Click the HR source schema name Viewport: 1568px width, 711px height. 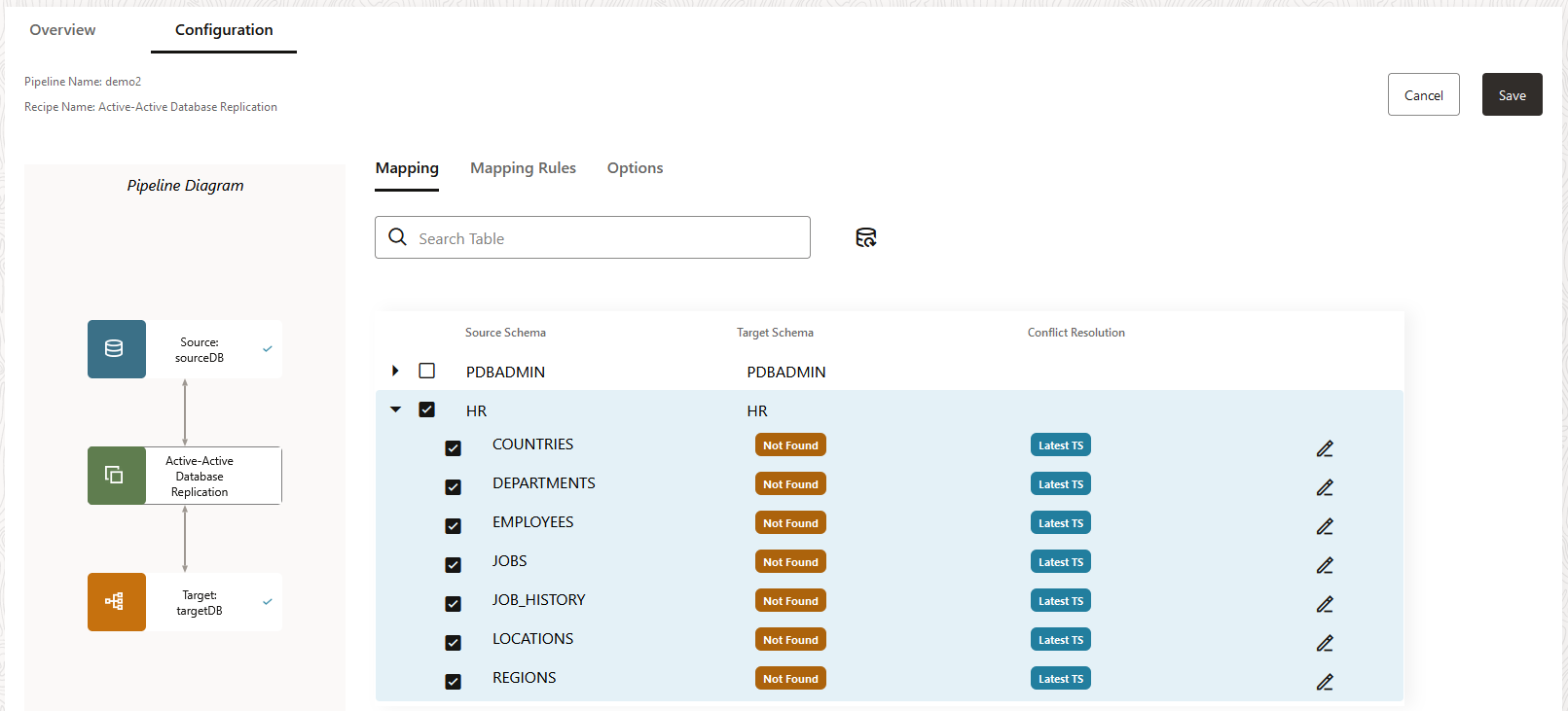[476, 410]
